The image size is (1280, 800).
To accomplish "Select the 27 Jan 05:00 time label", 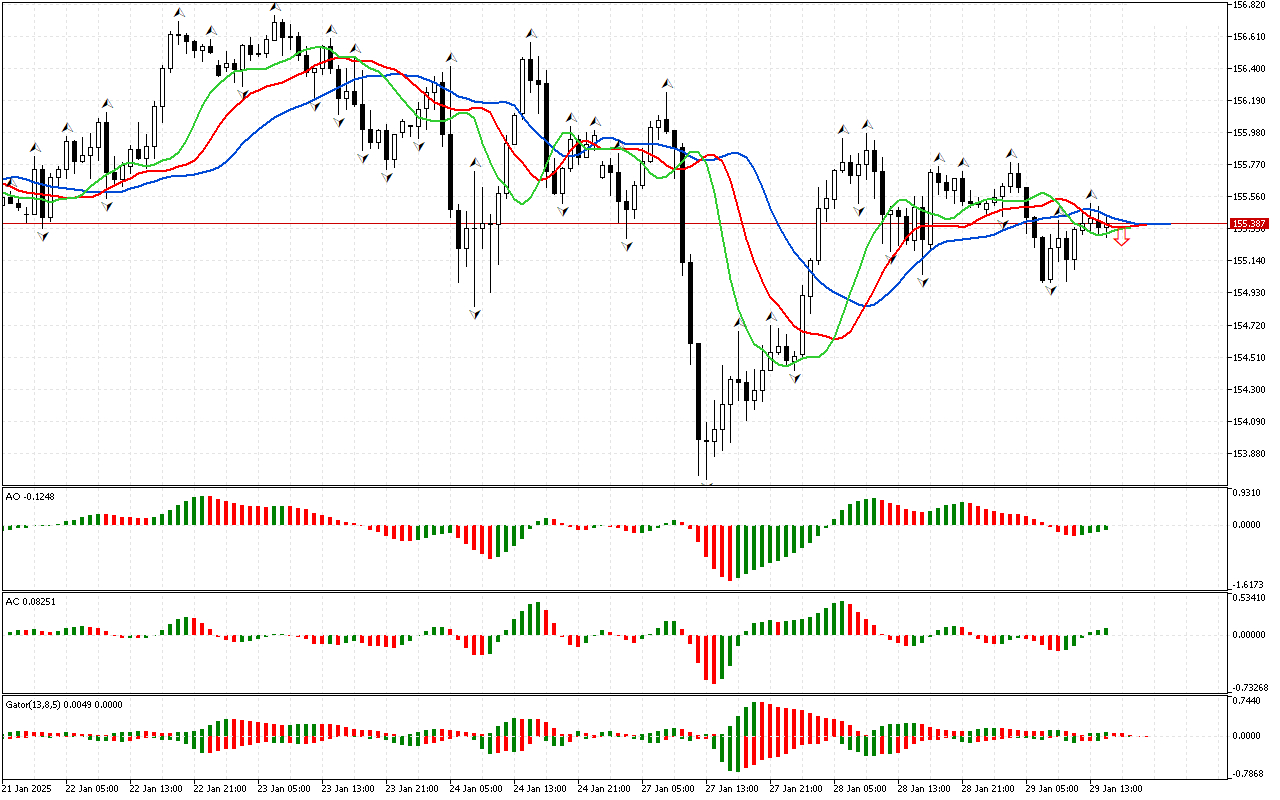I will tap(668, 788).
